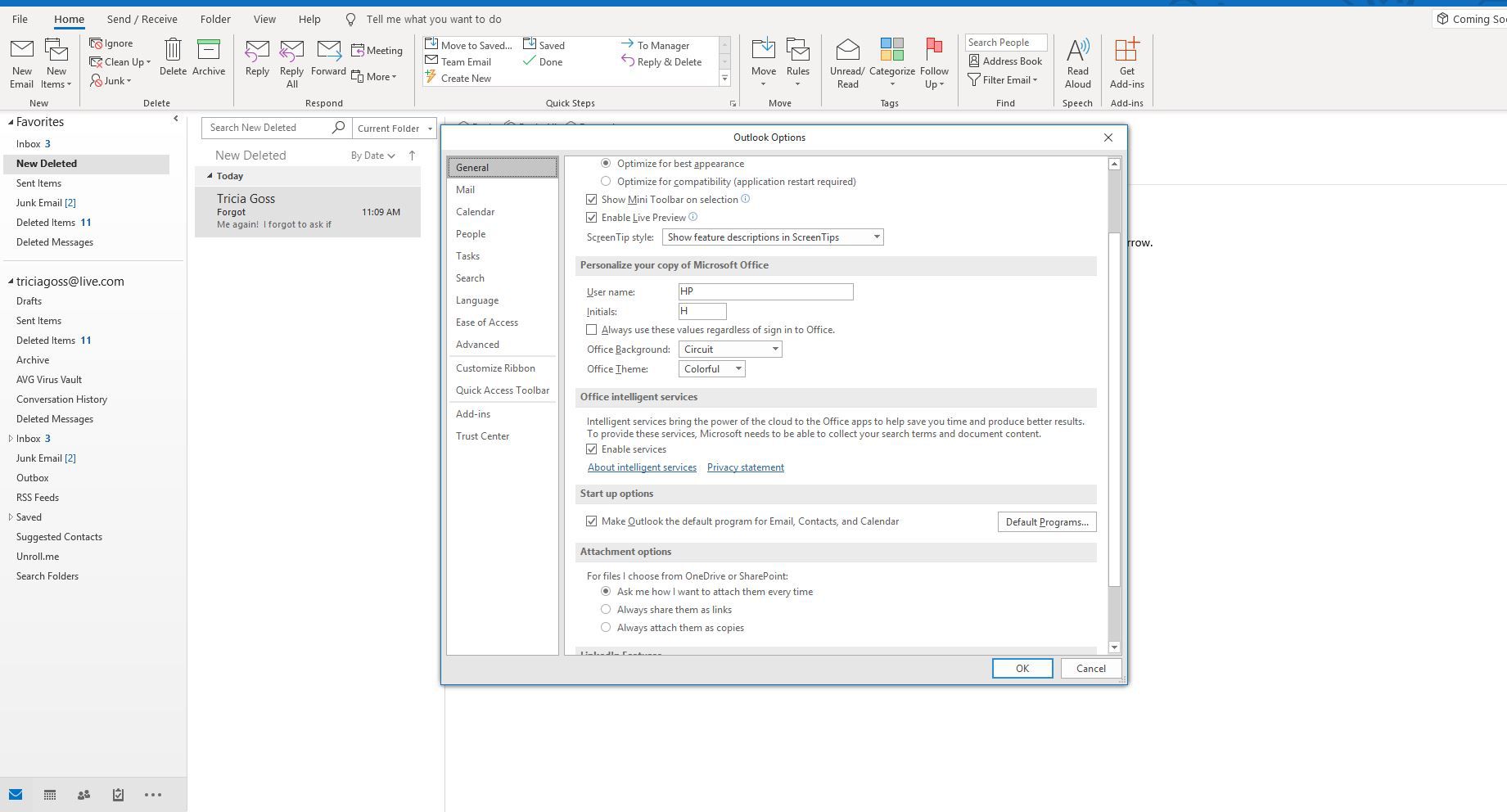Reverse sort order arrow in message list
The image size is (1507, 812).
click(x=412, y=156)
